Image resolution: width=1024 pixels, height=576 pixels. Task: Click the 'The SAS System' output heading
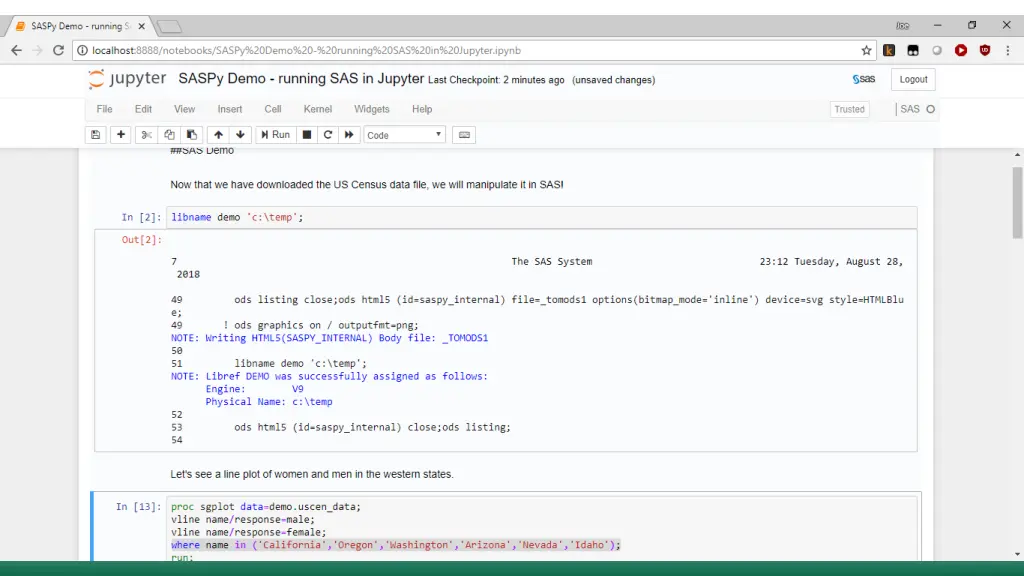coord(552,261)
